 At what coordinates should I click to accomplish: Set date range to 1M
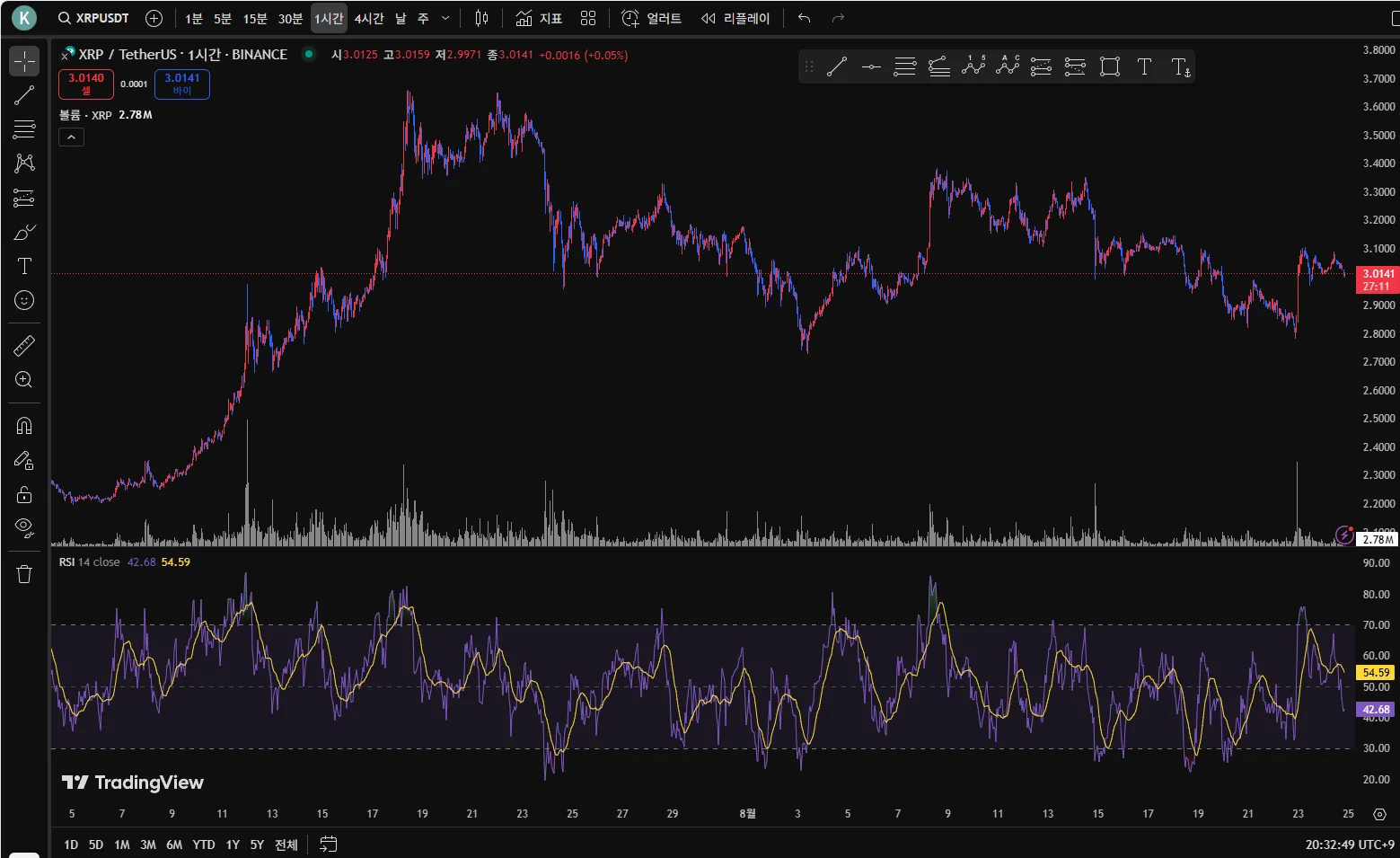122,845
